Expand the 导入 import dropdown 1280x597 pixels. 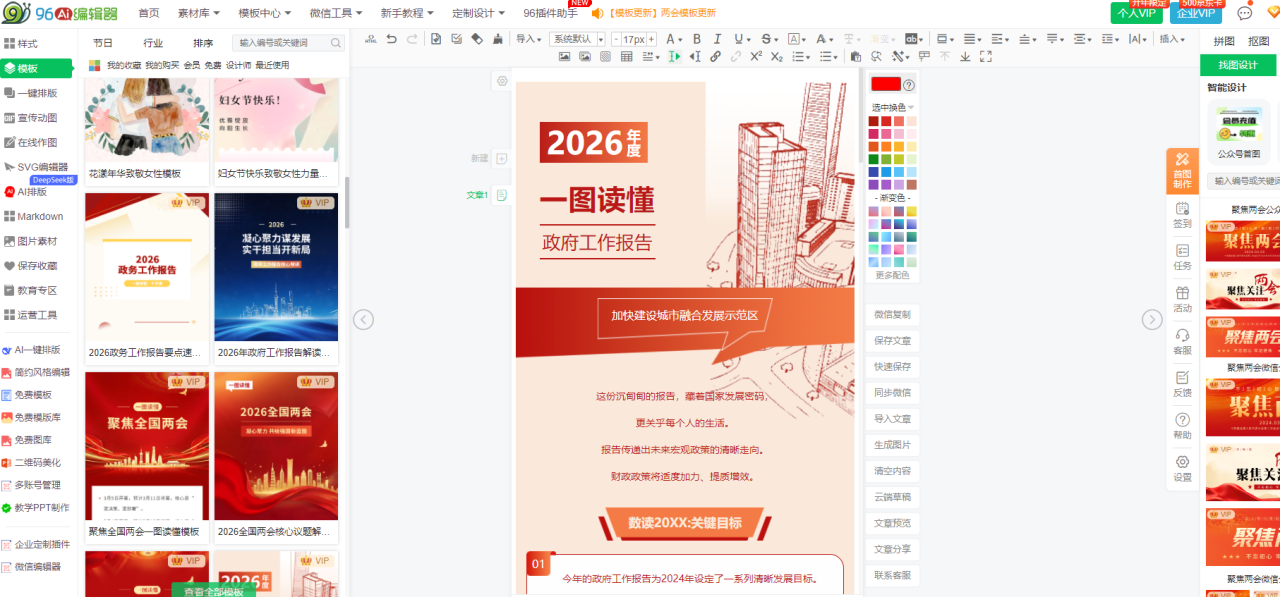point(528,39)
